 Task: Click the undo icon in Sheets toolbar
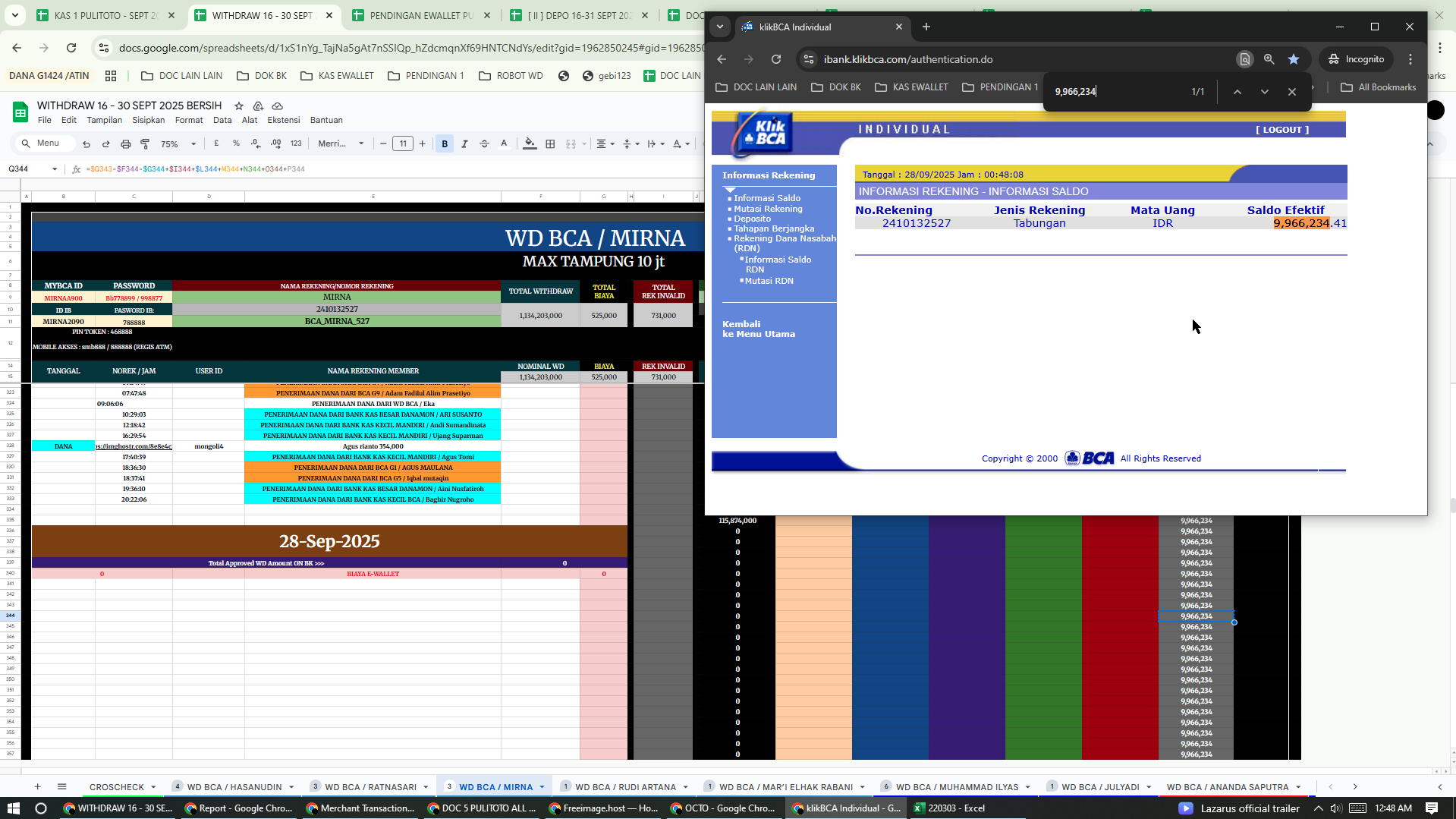pos(86,143)
